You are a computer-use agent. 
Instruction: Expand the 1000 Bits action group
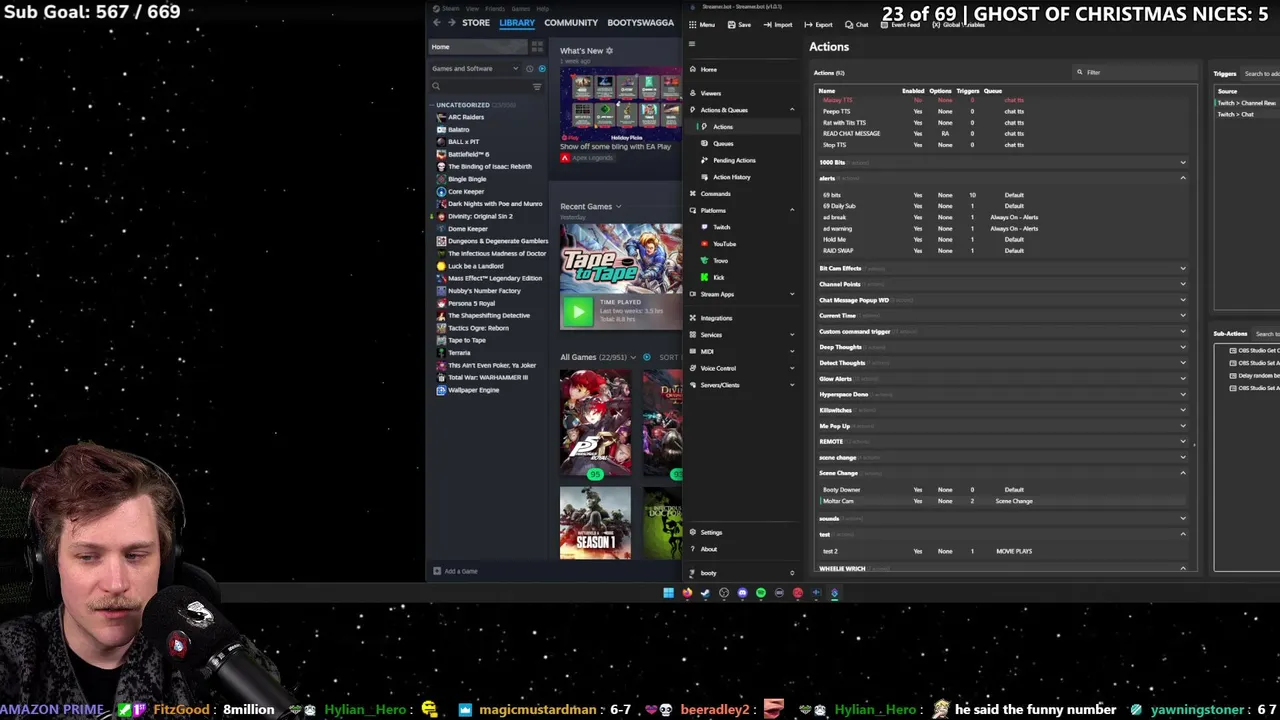pos(1183,163)
